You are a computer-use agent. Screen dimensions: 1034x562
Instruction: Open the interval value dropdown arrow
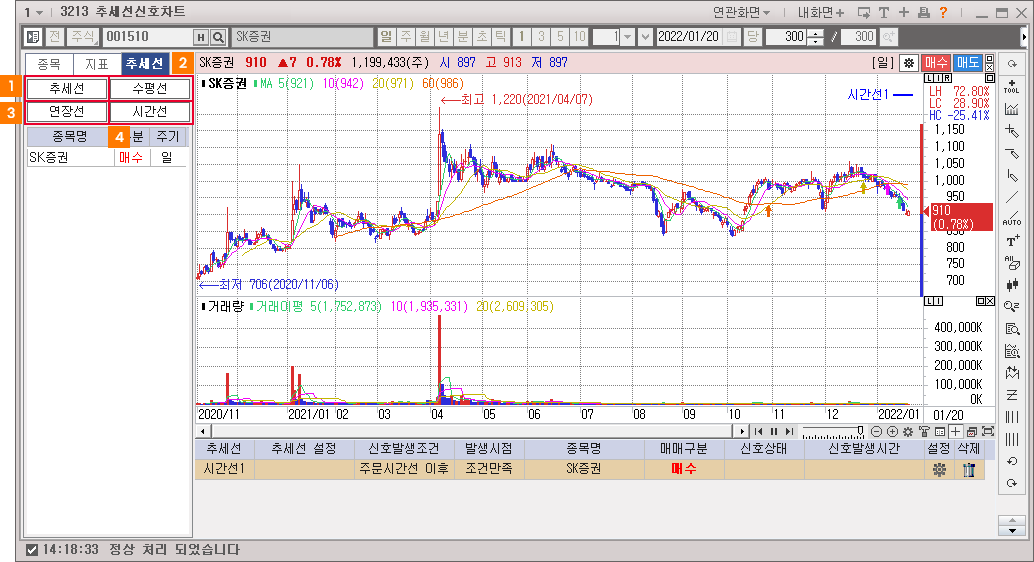[628, 37]
